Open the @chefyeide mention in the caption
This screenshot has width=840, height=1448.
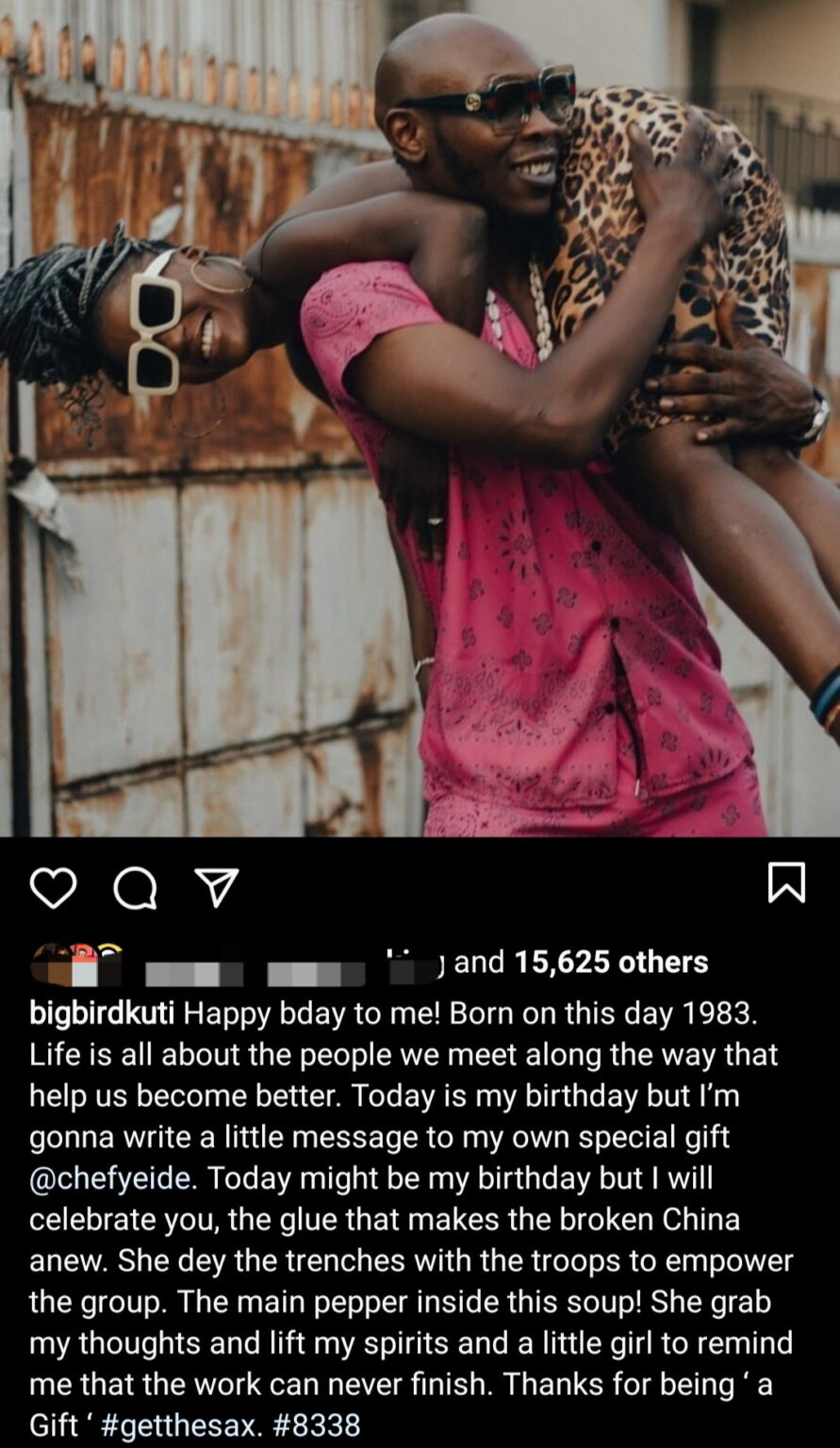click(109, 1178)
